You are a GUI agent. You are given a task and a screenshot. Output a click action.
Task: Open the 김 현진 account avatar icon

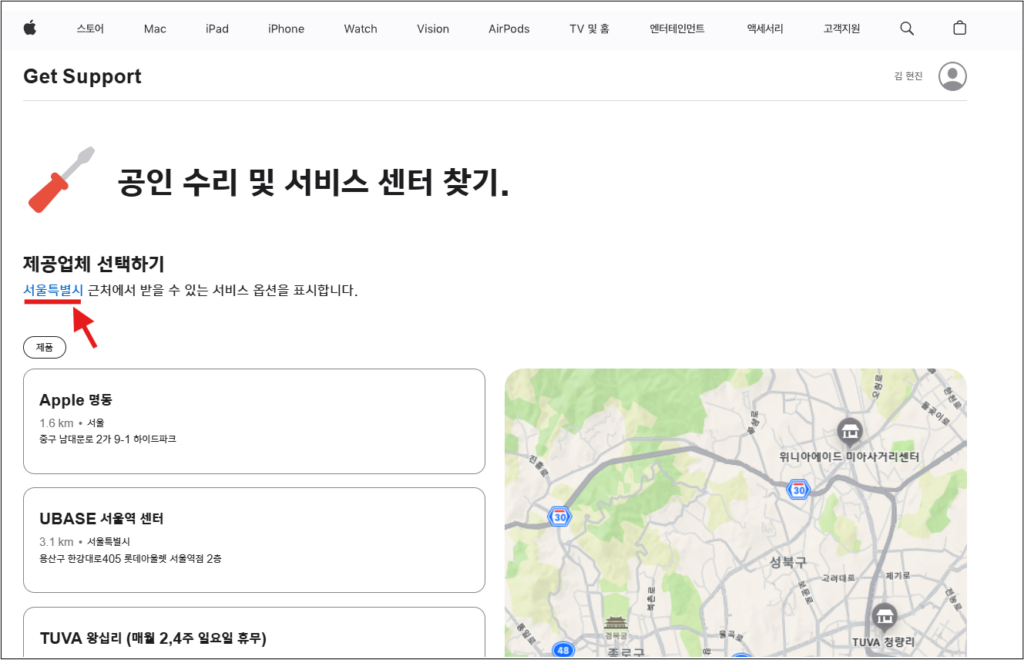[952, 76]
